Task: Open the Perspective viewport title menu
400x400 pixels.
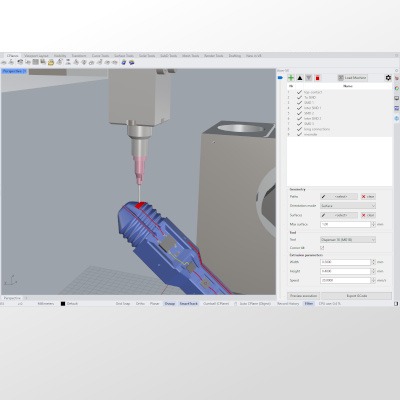Action: coord(14,71)
